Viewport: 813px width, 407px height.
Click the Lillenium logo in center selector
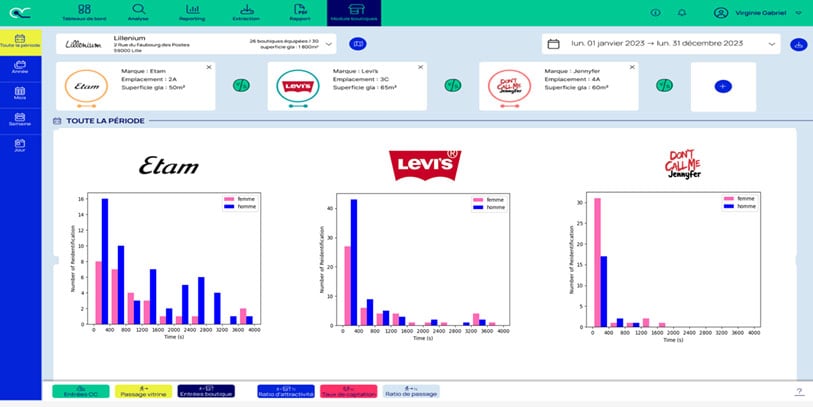[x=83, y=45]
